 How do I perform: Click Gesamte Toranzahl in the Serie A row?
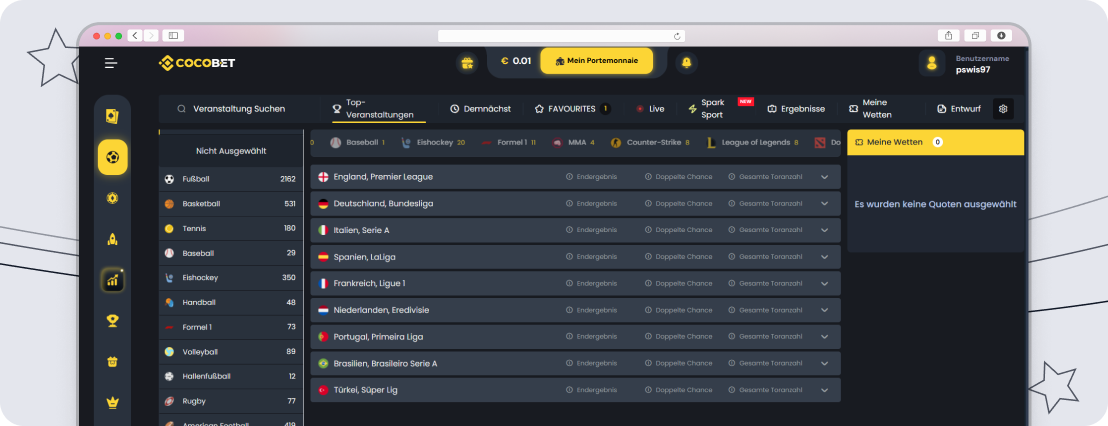tap(765, 230)
